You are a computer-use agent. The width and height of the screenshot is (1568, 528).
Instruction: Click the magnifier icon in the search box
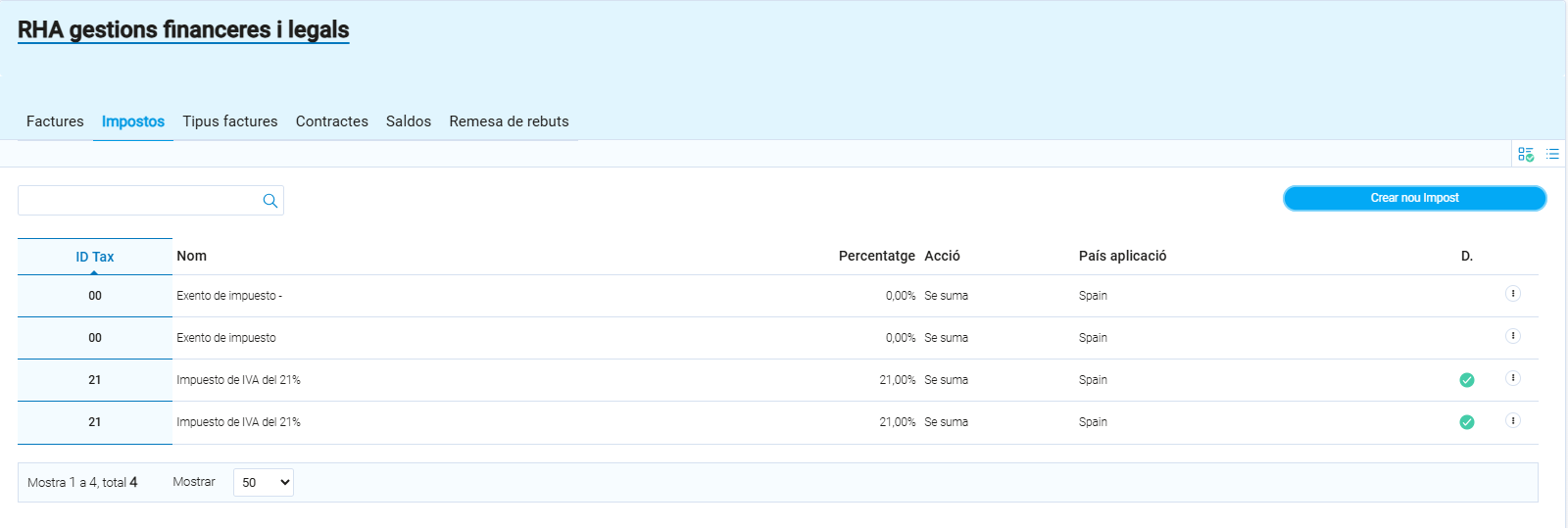[x=270, y=201]
